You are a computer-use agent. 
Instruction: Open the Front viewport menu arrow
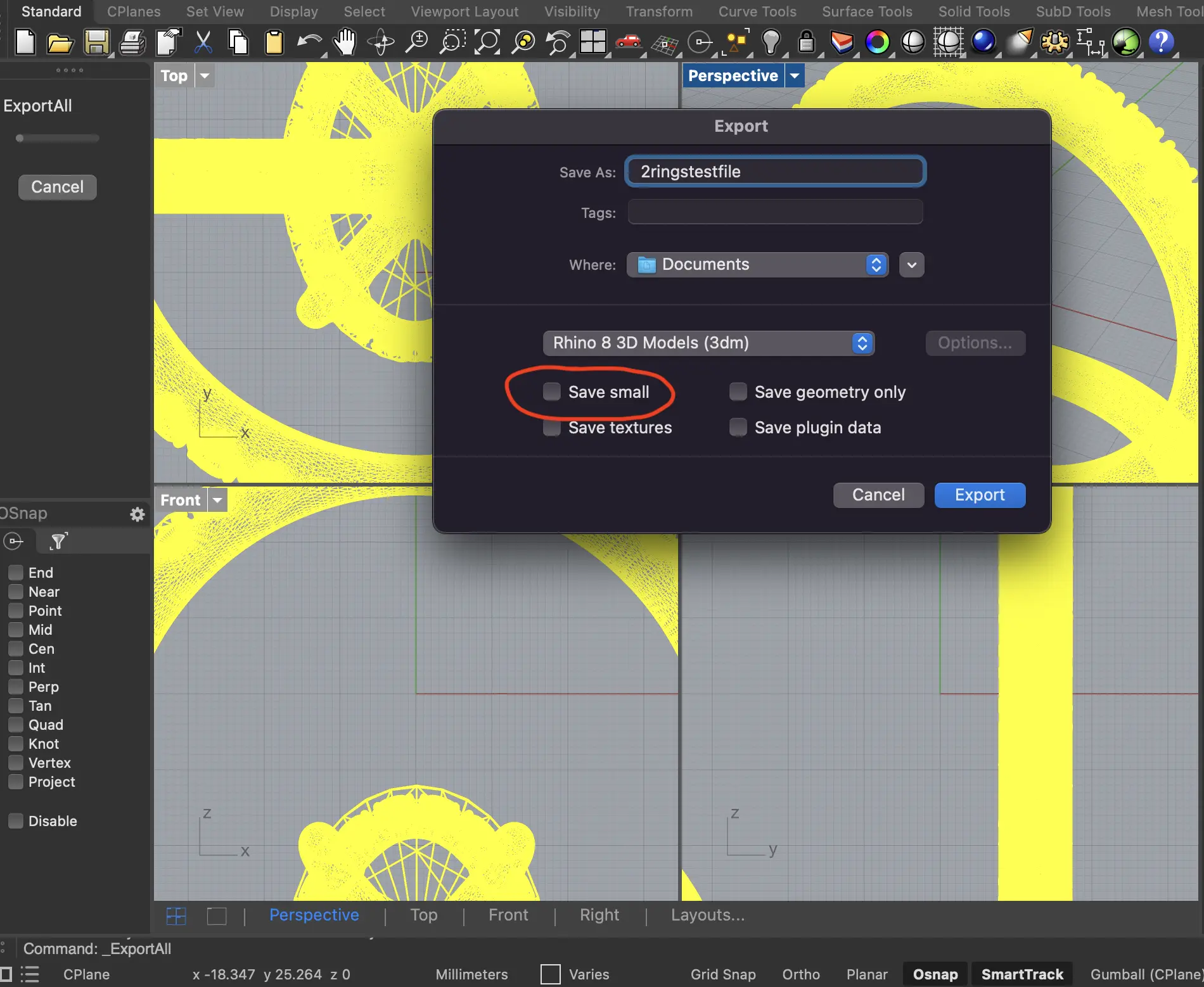(x=217, y=500)
